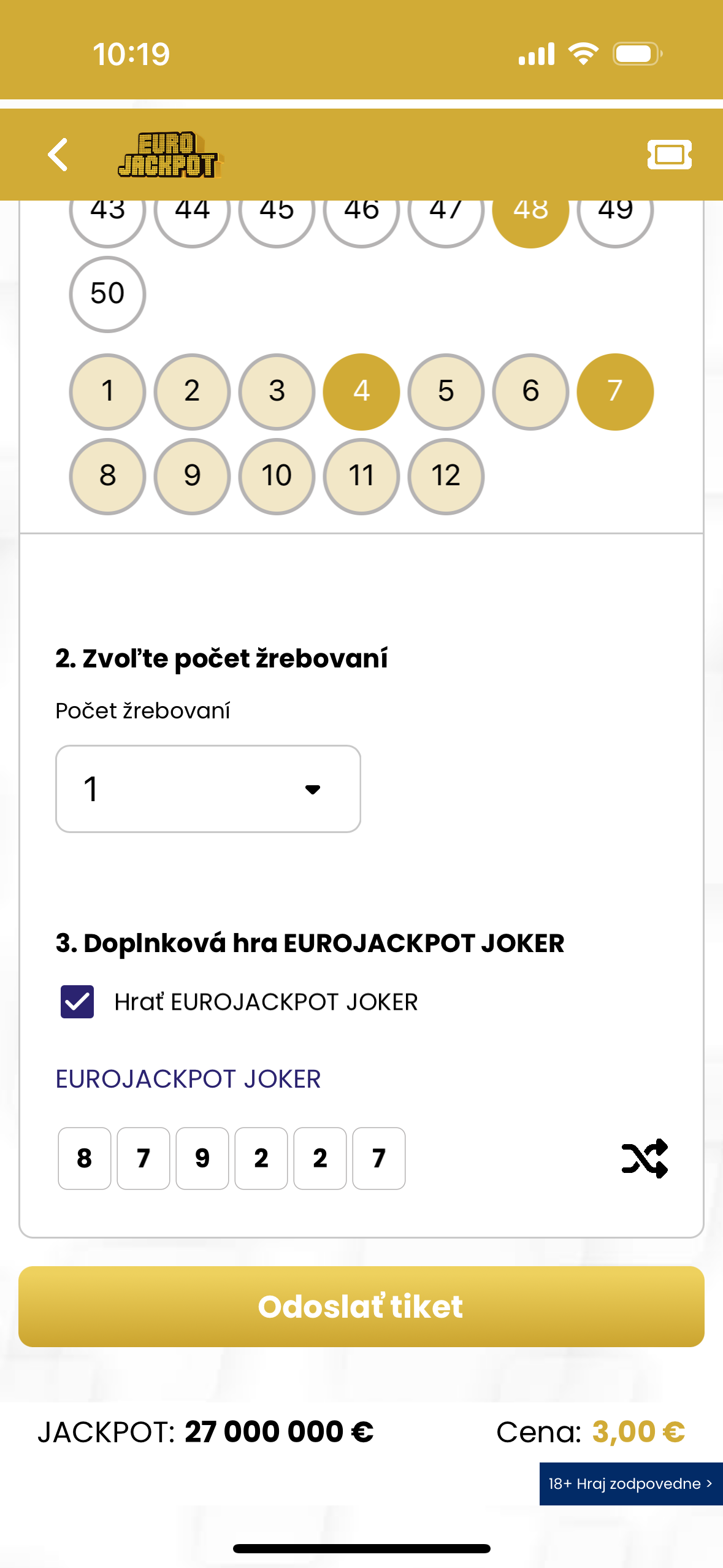Edit the first Joker digit 8
The height and width of the screenshot is (1568, 723).
coord(84,1158)
